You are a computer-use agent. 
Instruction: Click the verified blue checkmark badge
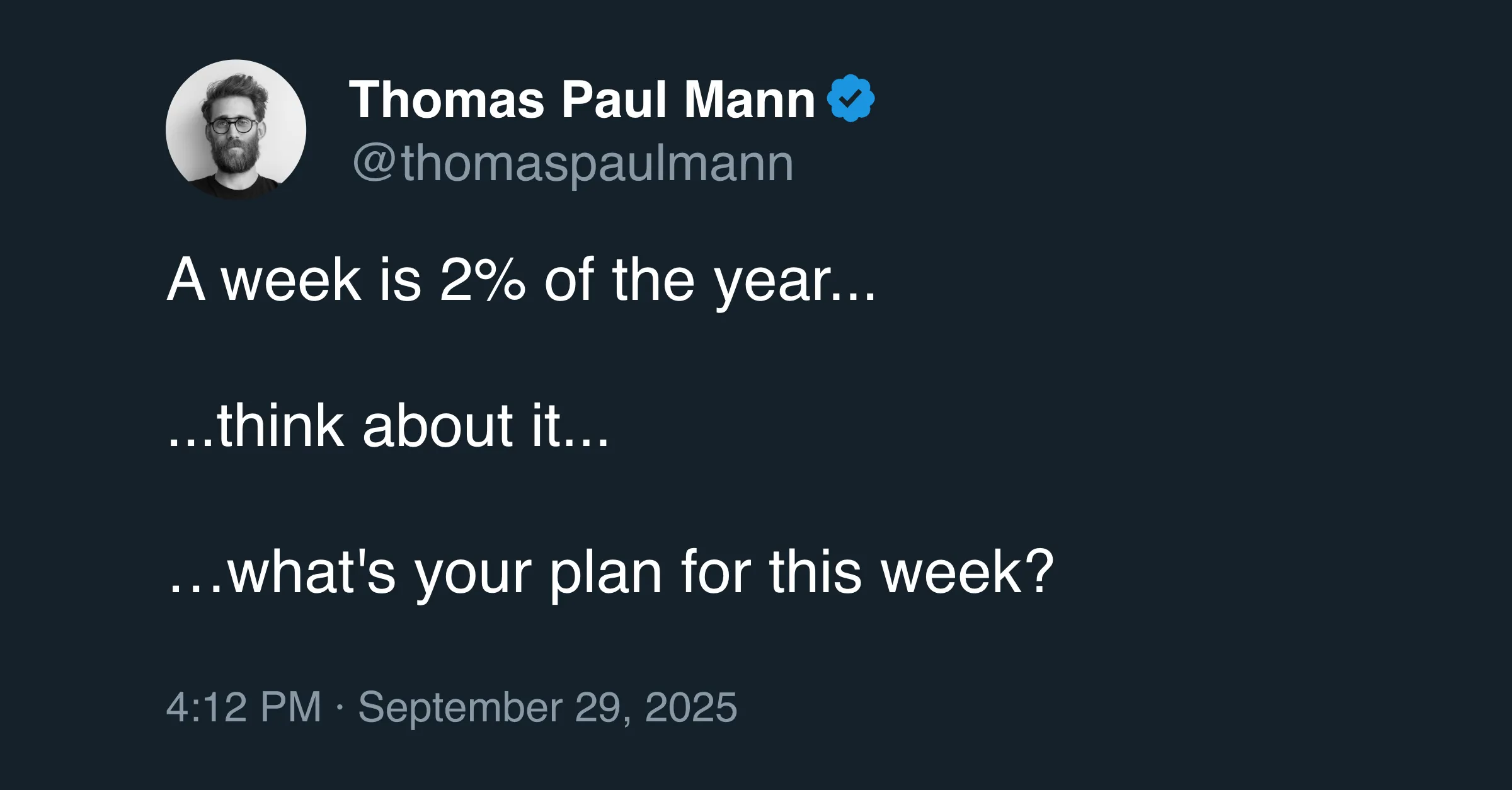tap(850, 98)
